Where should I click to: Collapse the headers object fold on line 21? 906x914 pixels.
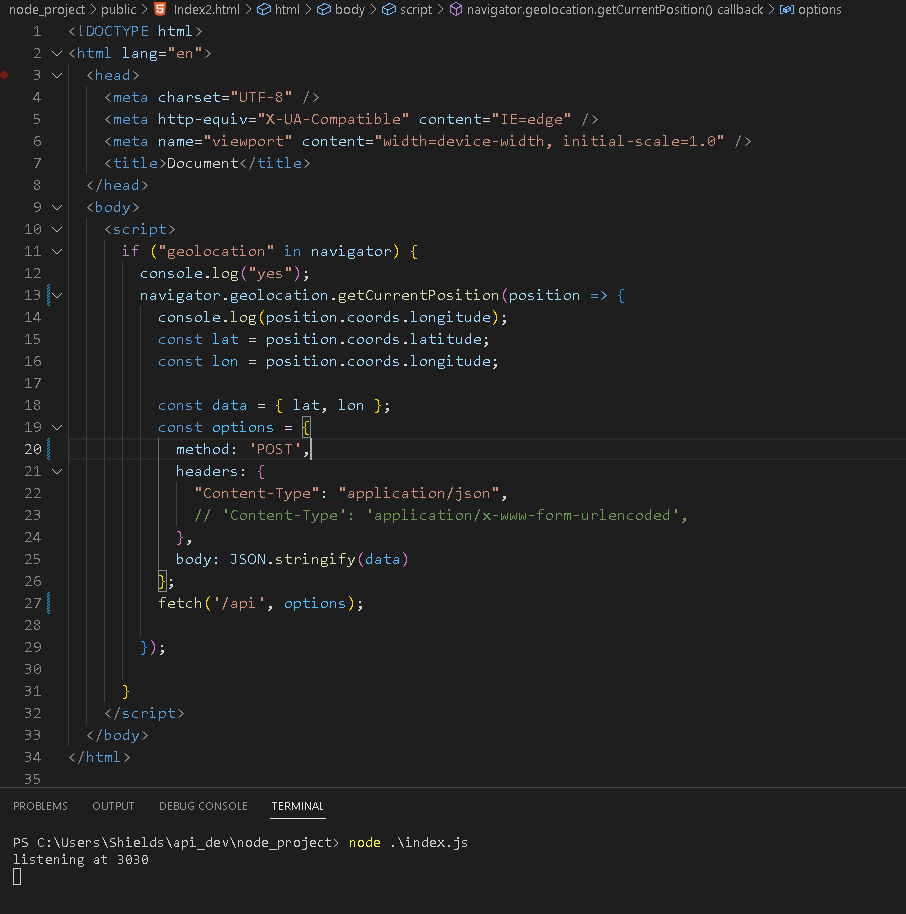57,472
